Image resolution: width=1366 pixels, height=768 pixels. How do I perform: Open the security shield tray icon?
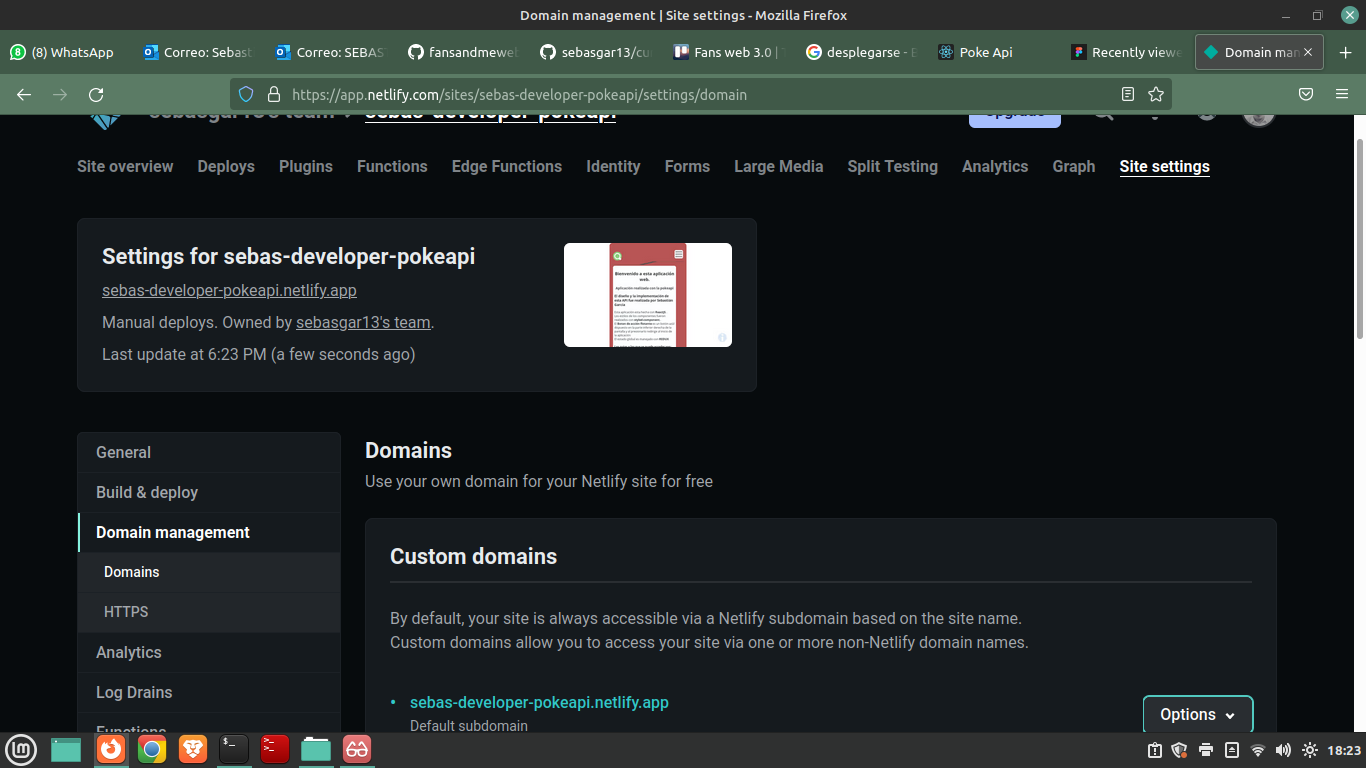click(x=1180, y=750)
